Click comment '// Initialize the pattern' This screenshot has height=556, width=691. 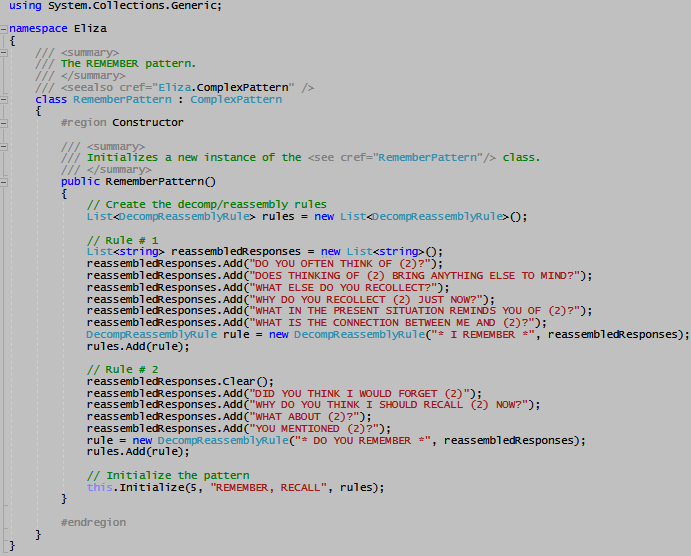[168, 475]
